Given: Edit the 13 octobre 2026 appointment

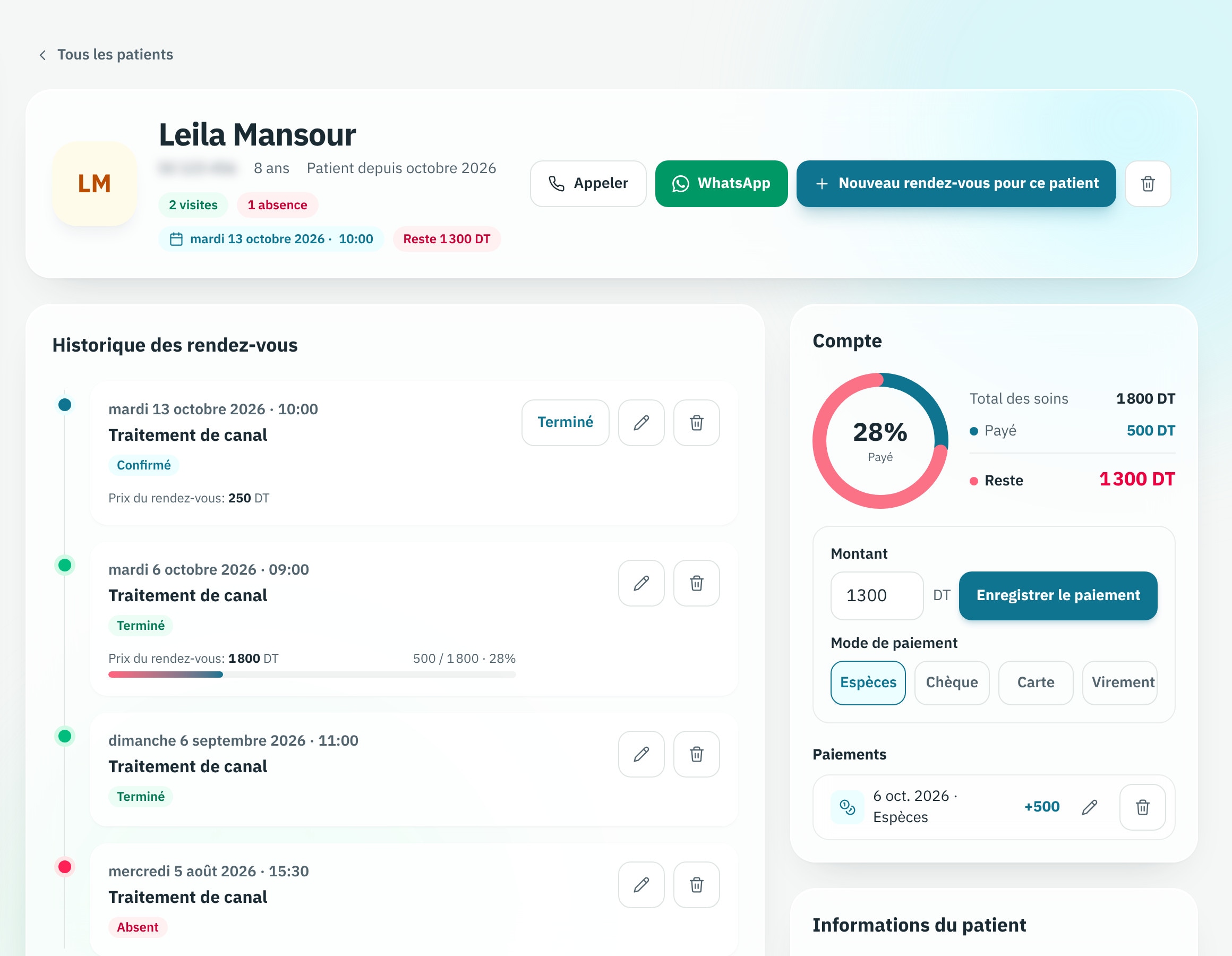Looking at the screenshot, I should (641, 422).
